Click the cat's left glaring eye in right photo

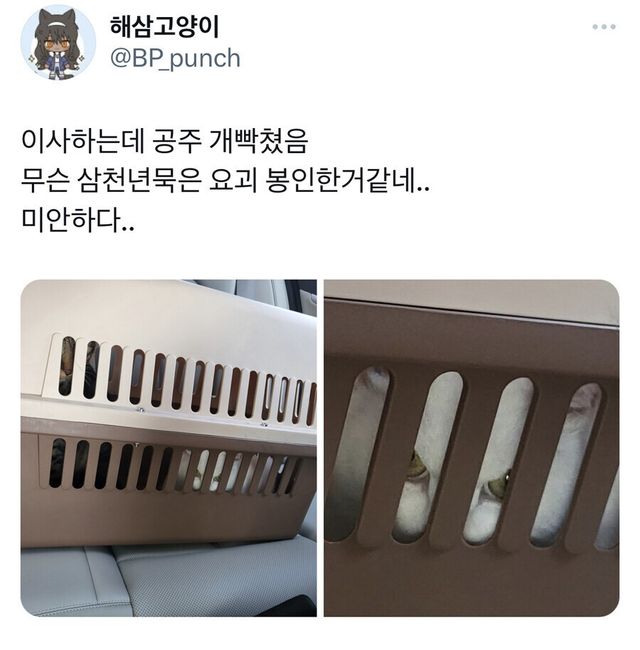click(419, 467)
